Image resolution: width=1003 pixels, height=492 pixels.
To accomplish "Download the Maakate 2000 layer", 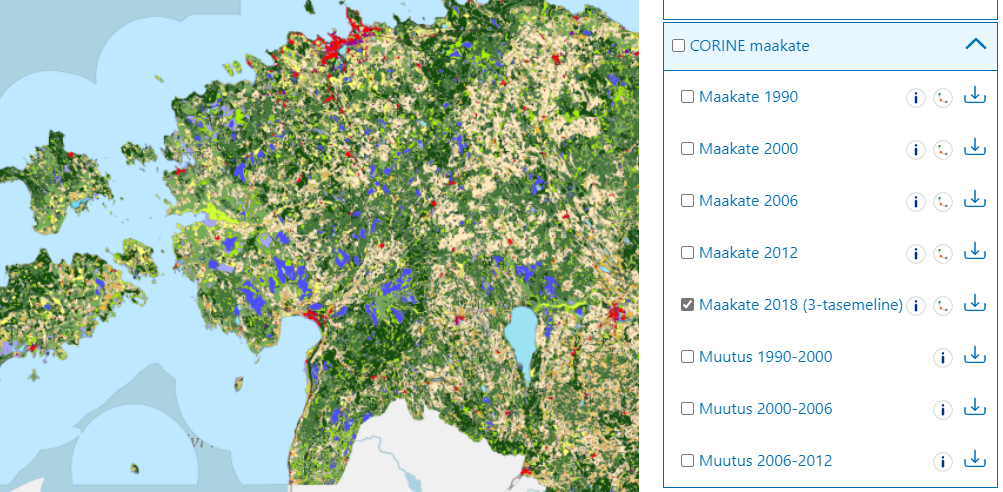I will (x=974, y=148).
